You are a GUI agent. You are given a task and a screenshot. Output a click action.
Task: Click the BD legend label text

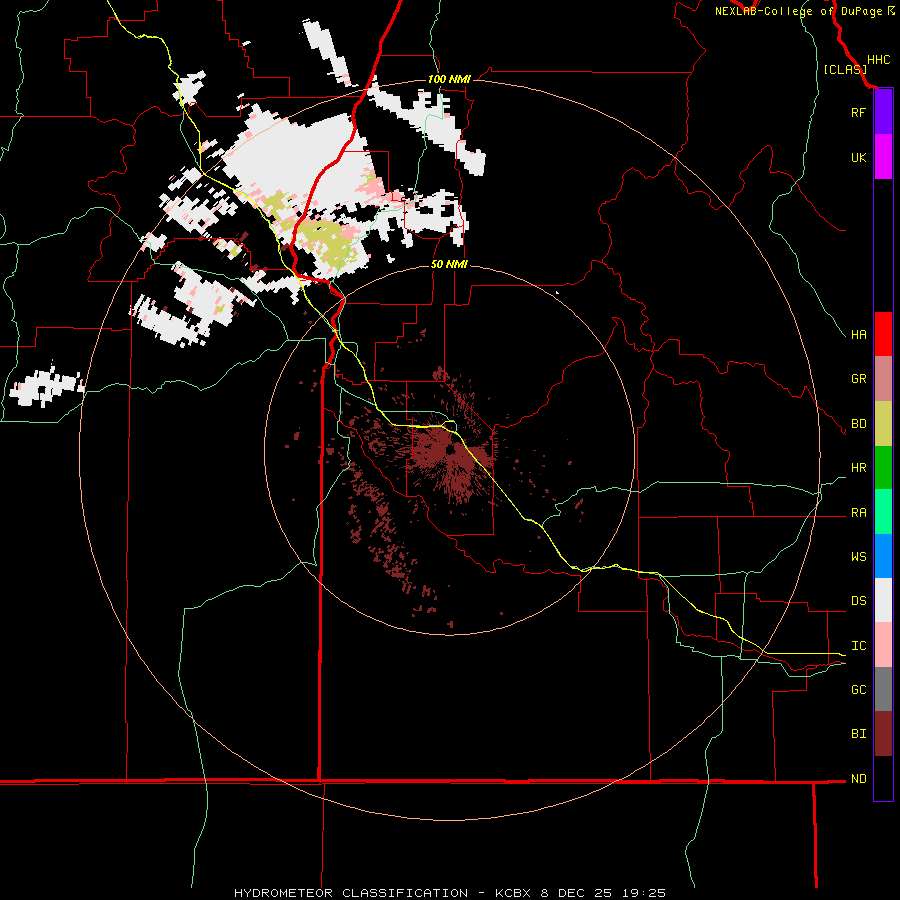(858, 424)
